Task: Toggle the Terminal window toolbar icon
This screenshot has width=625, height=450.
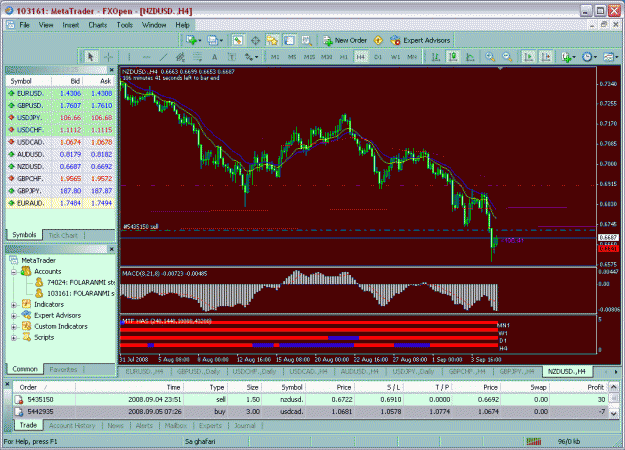Action: 289,40
